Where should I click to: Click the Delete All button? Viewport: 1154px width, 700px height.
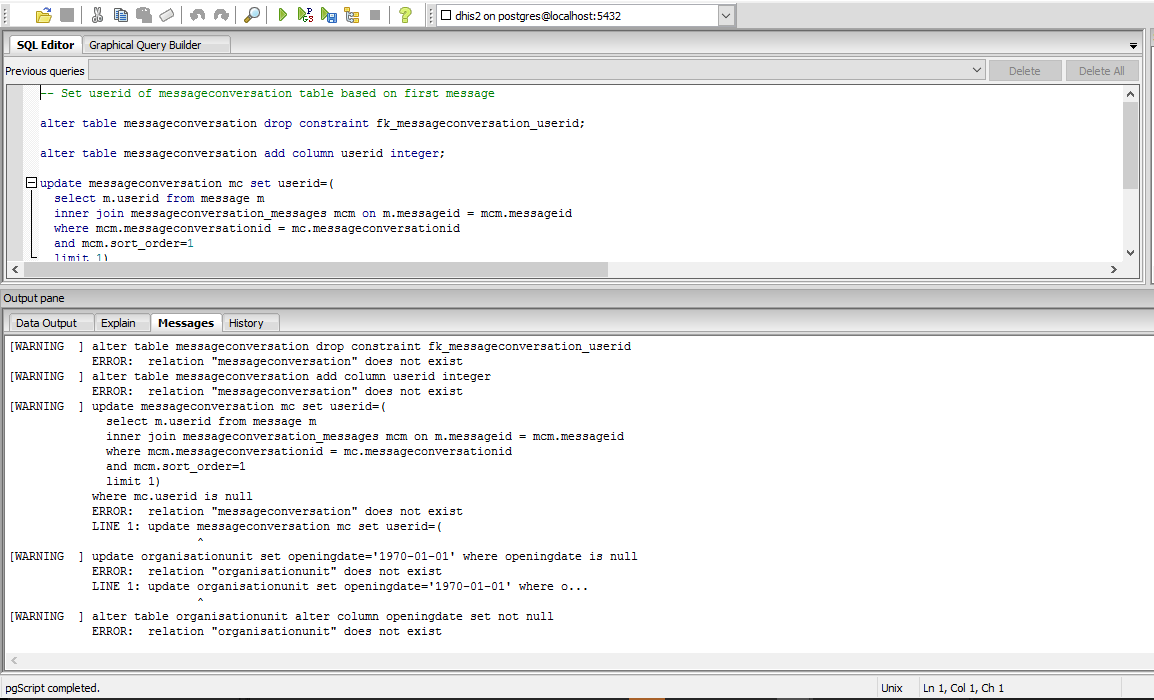pyautogui.click(x=1102, y=71)
